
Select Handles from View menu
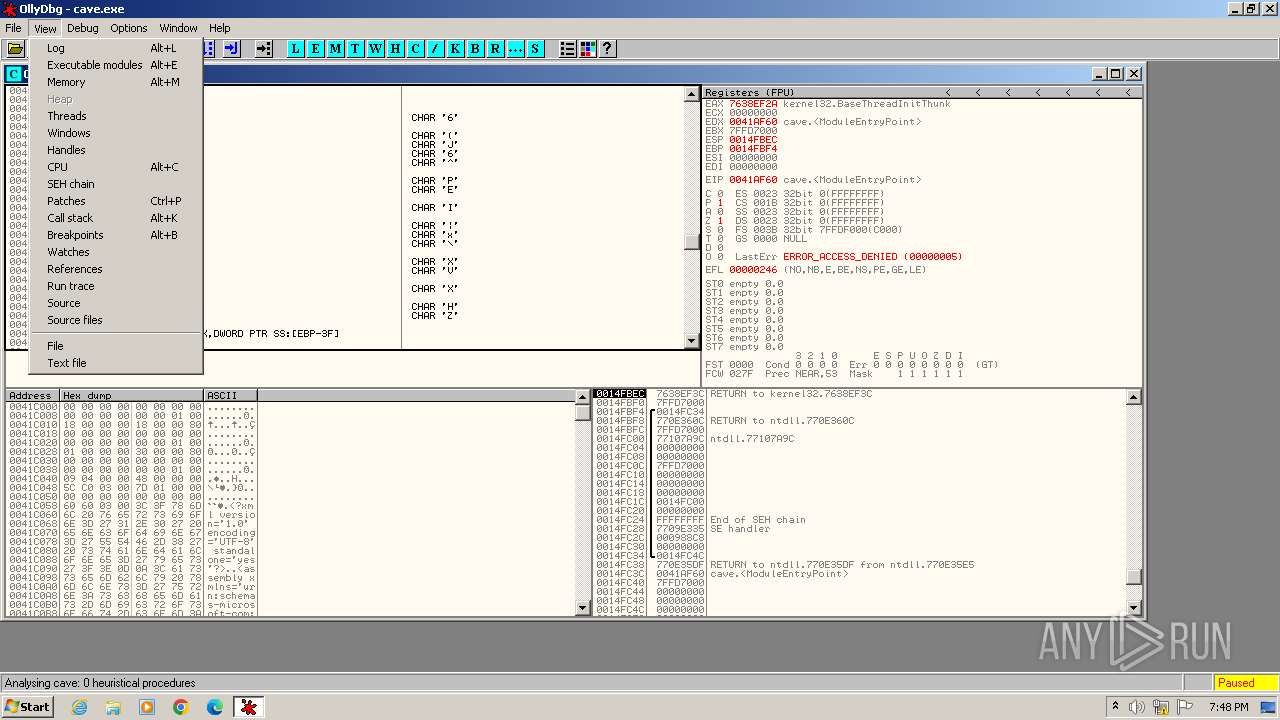point(116,150)
